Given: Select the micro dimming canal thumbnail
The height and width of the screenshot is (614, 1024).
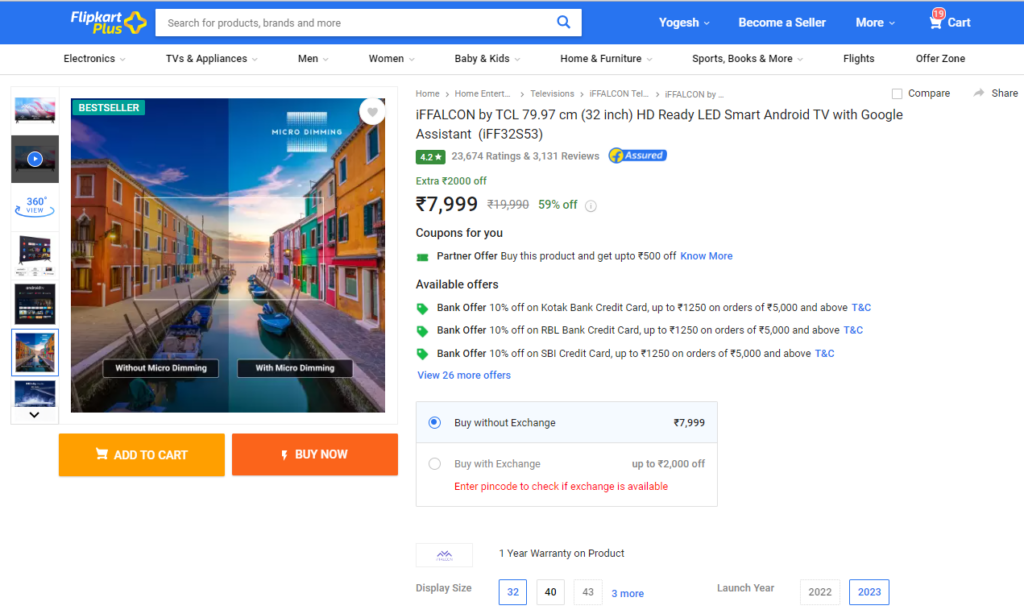Looking at the screenshot, I should [x=35, y=352].
